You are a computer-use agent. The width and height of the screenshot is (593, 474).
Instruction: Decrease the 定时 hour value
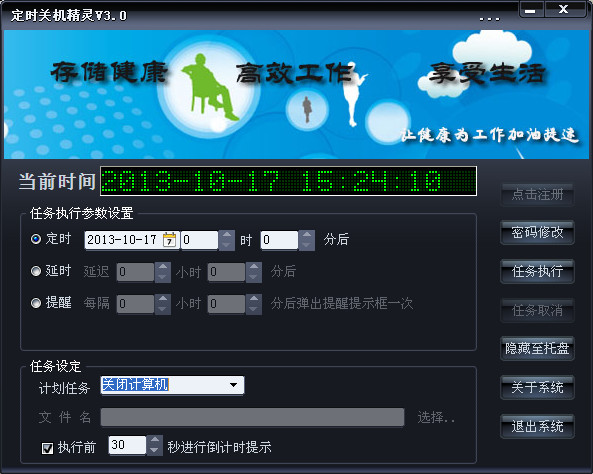227,245
